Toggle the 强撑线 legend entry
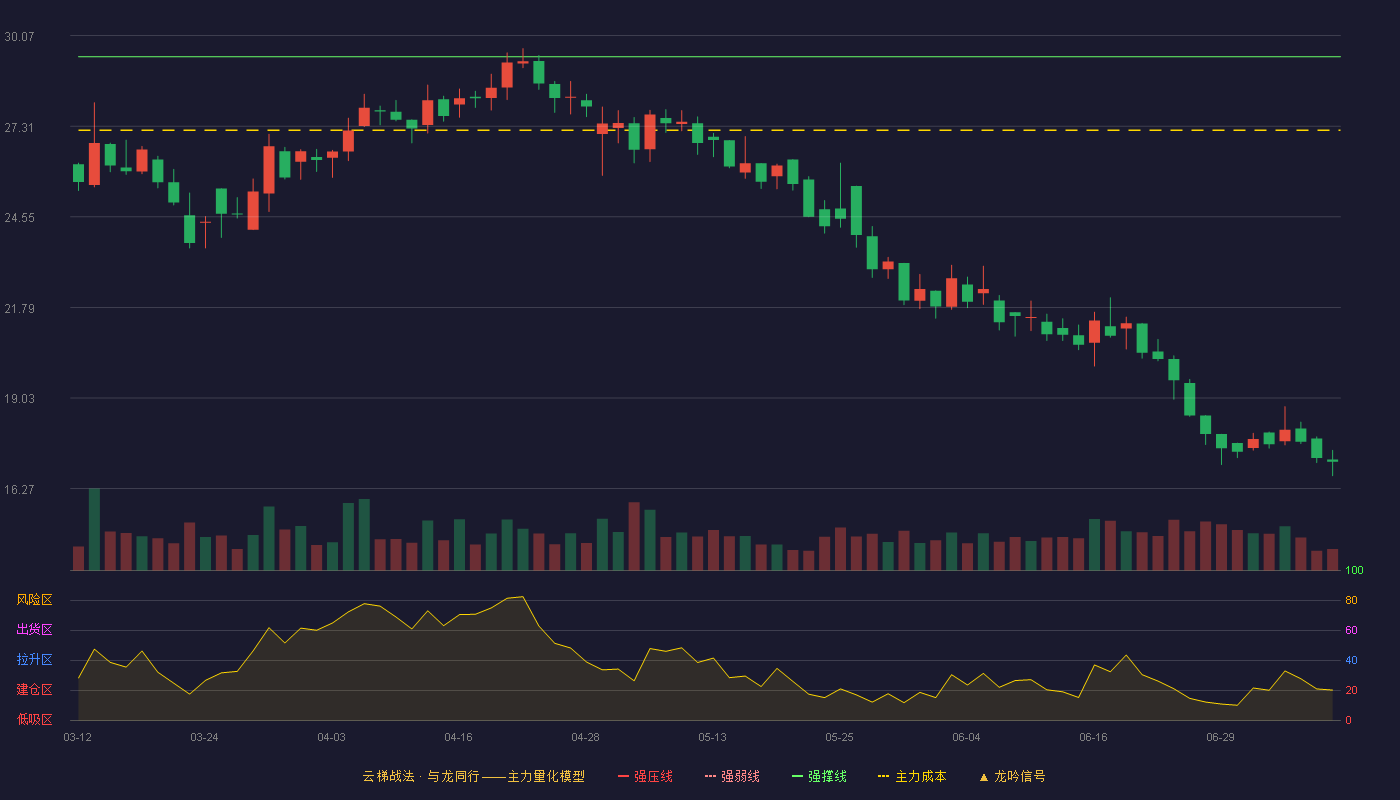 pyautogui.click(x=819, y=776)
